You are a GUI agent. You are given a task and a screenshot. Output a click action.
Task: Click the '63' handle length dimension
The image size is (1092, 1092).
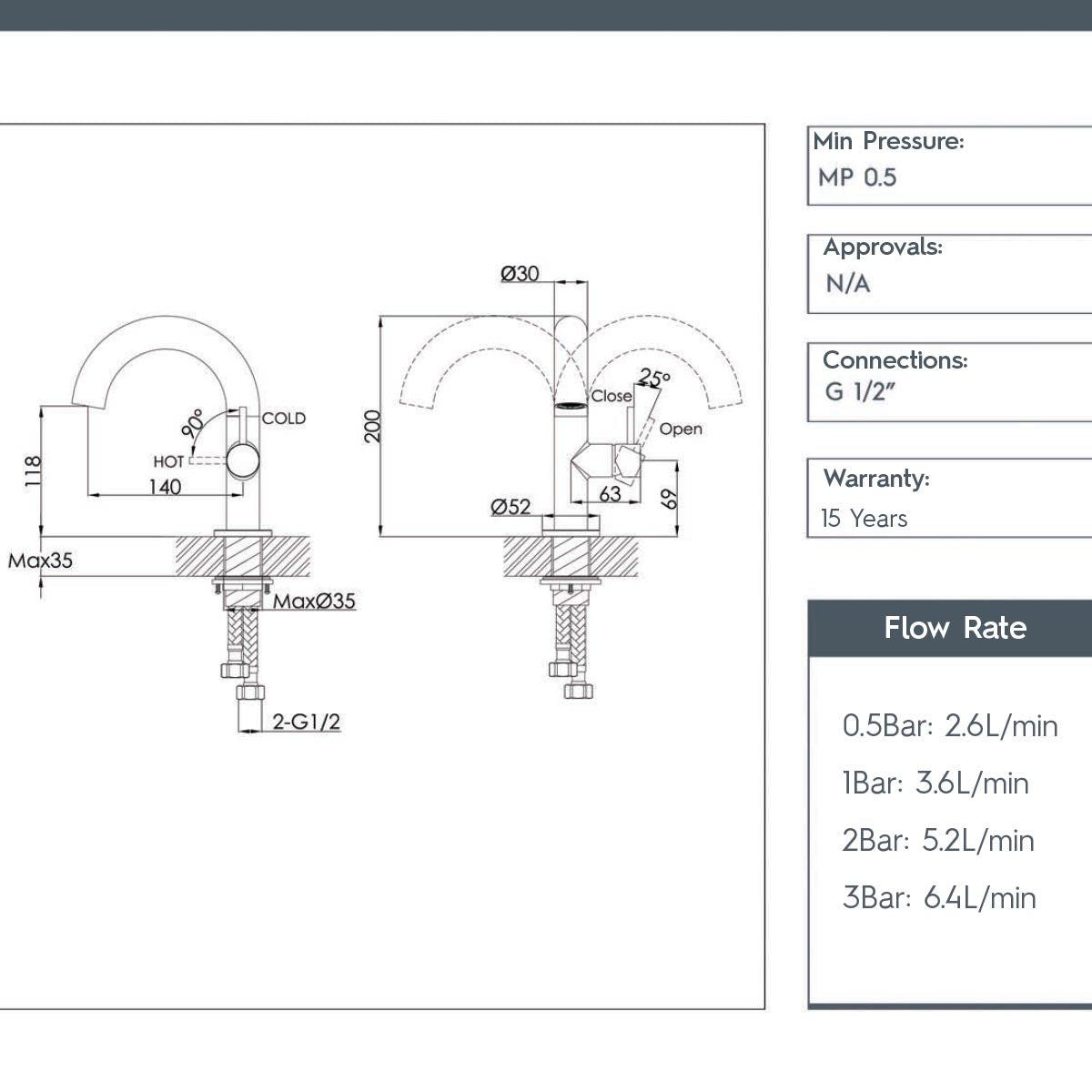(x=610, y=494)
